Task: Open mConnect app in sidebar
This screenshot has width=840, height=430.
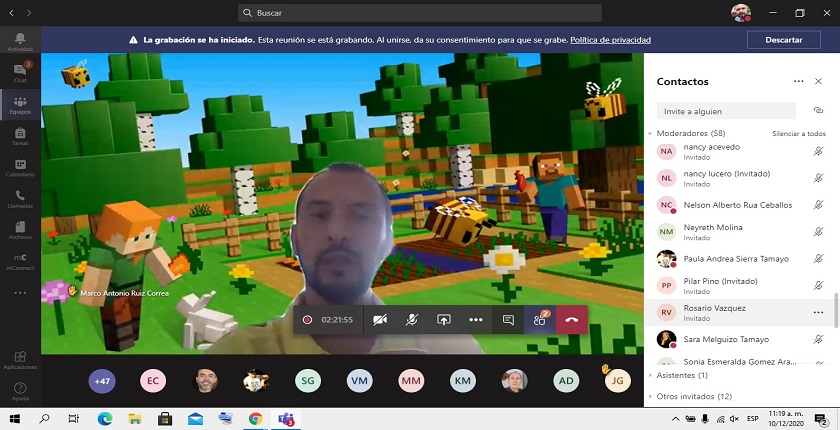Action: point(20,261)
